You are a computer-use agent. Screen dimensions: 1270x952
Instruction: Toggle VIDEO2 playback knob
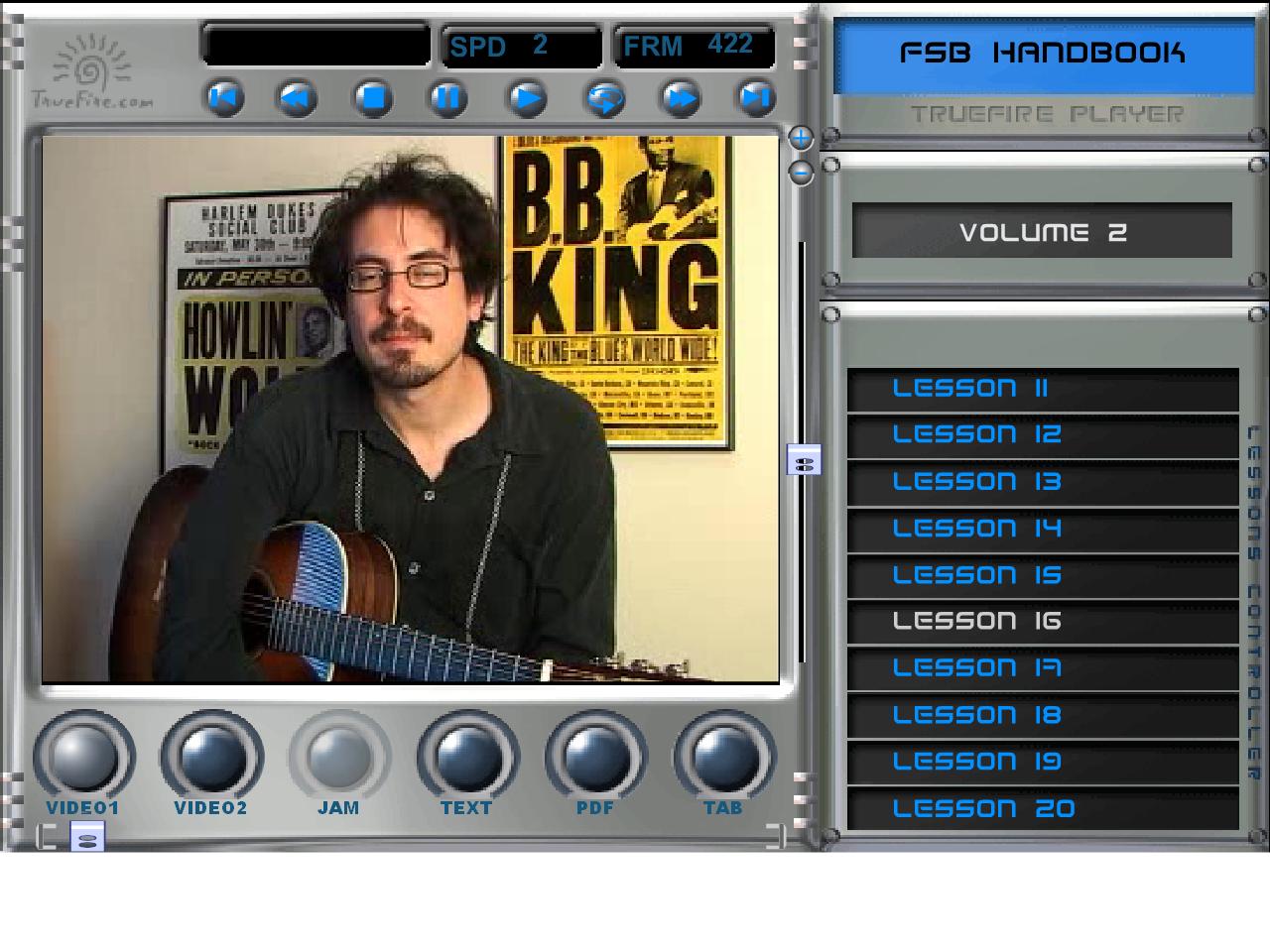point(211,757)
